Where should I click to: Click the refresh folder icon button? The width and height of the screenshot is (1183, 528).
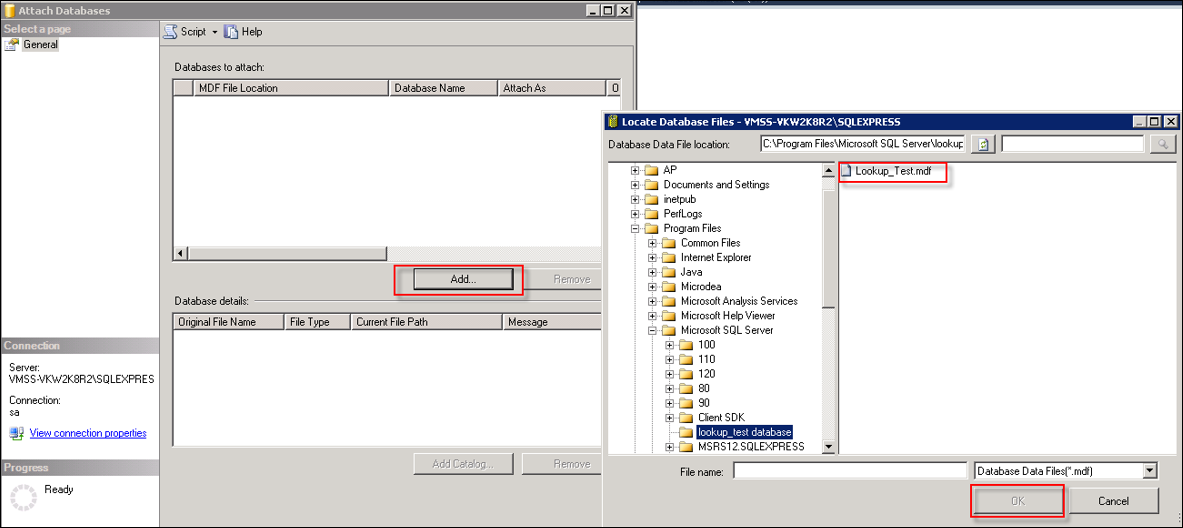[x=983, y=144]
